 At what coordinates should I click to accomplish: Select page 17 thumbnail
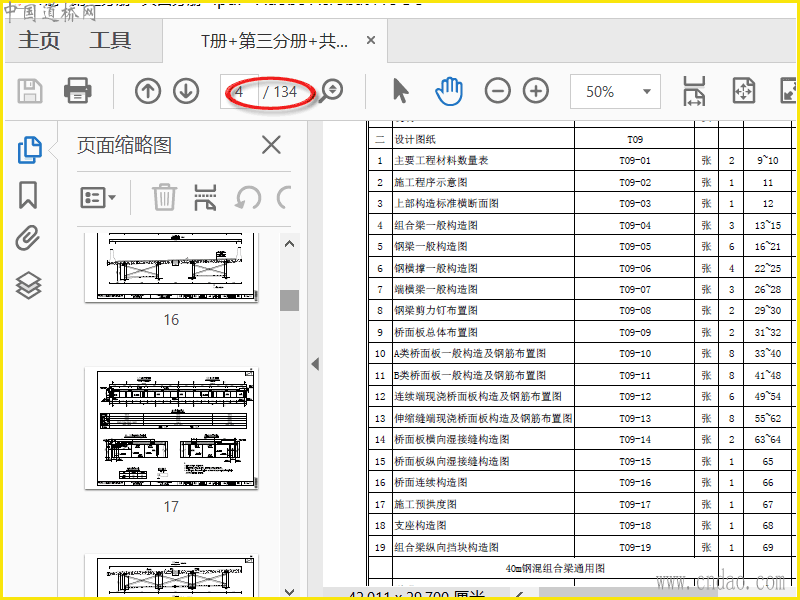pyautogui.click(x=171, y=428)
